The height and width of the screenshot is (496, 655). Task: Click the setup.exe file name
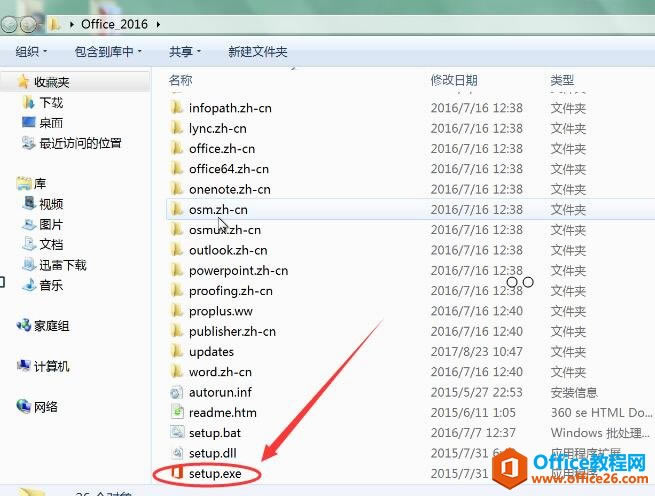click(215, 473)
